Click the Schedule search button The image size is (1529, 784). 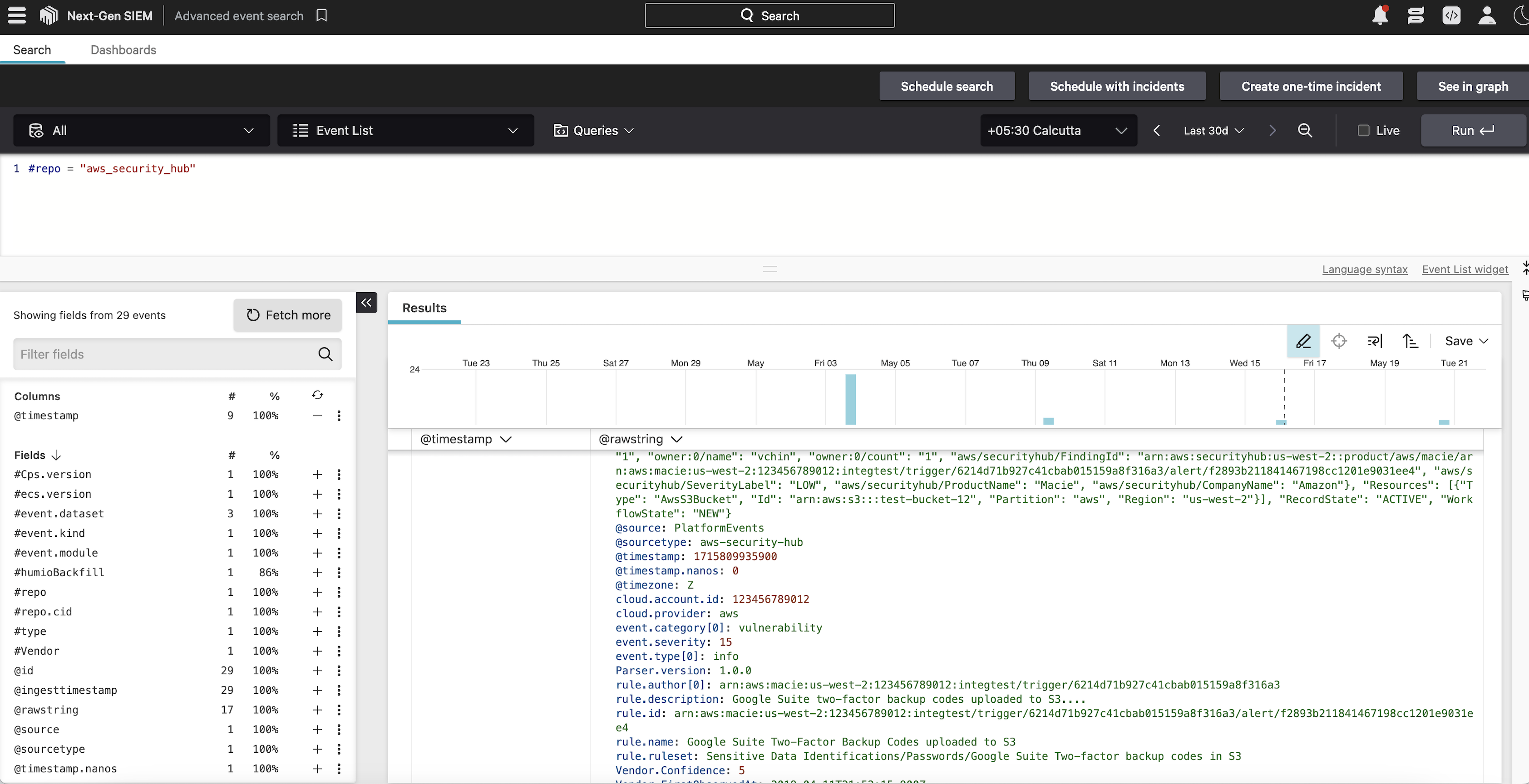pos(947,87)
